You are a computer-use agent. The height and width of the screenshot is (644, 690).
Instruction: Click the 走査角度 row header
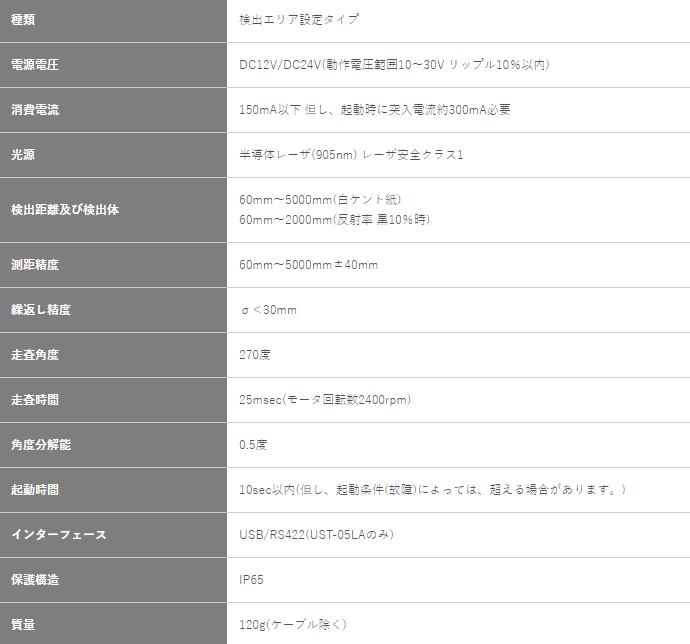(x=35, y=354)
